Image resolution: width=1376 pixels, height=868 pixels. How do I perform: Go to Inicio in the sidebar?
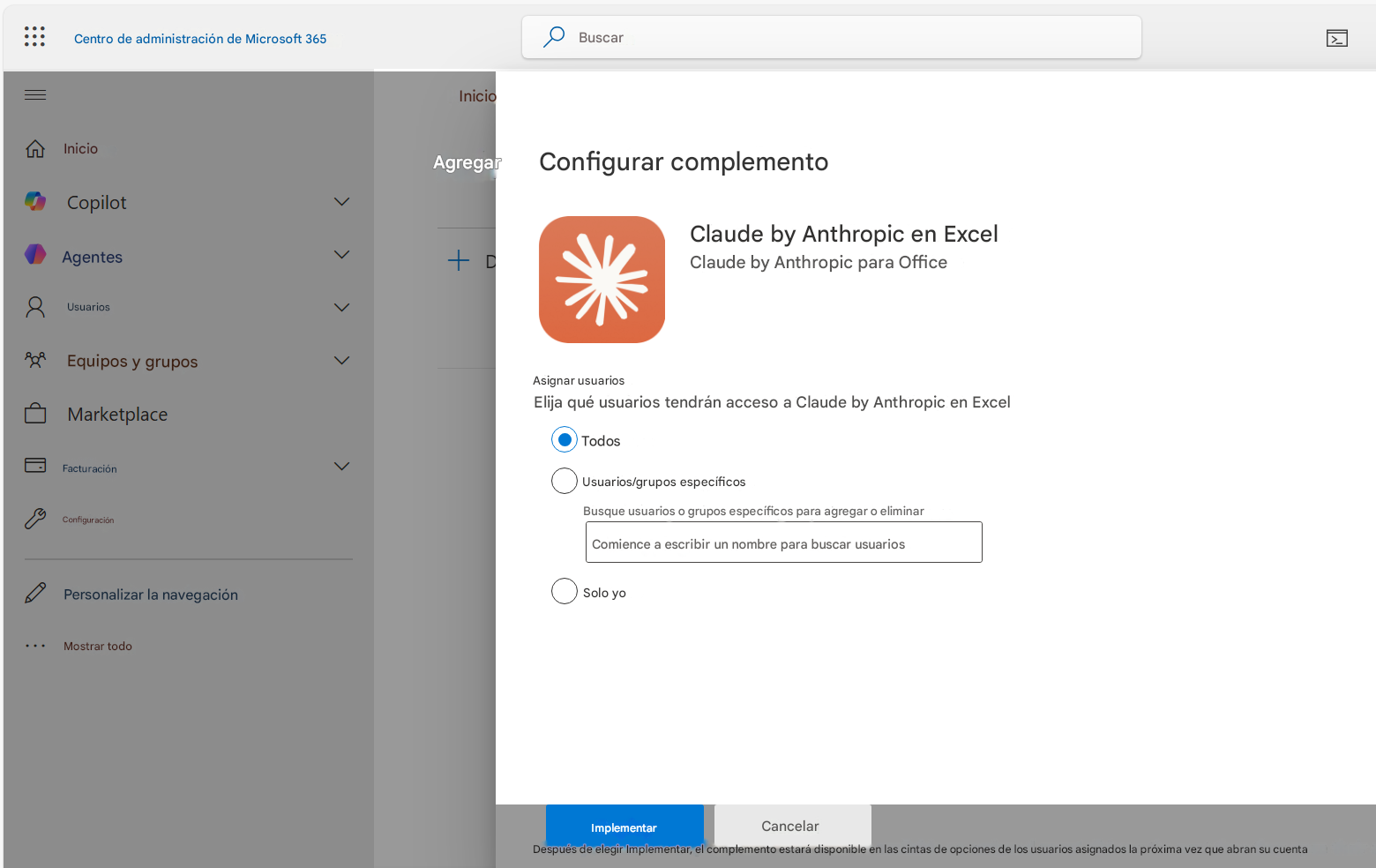[x=80, y=149]
